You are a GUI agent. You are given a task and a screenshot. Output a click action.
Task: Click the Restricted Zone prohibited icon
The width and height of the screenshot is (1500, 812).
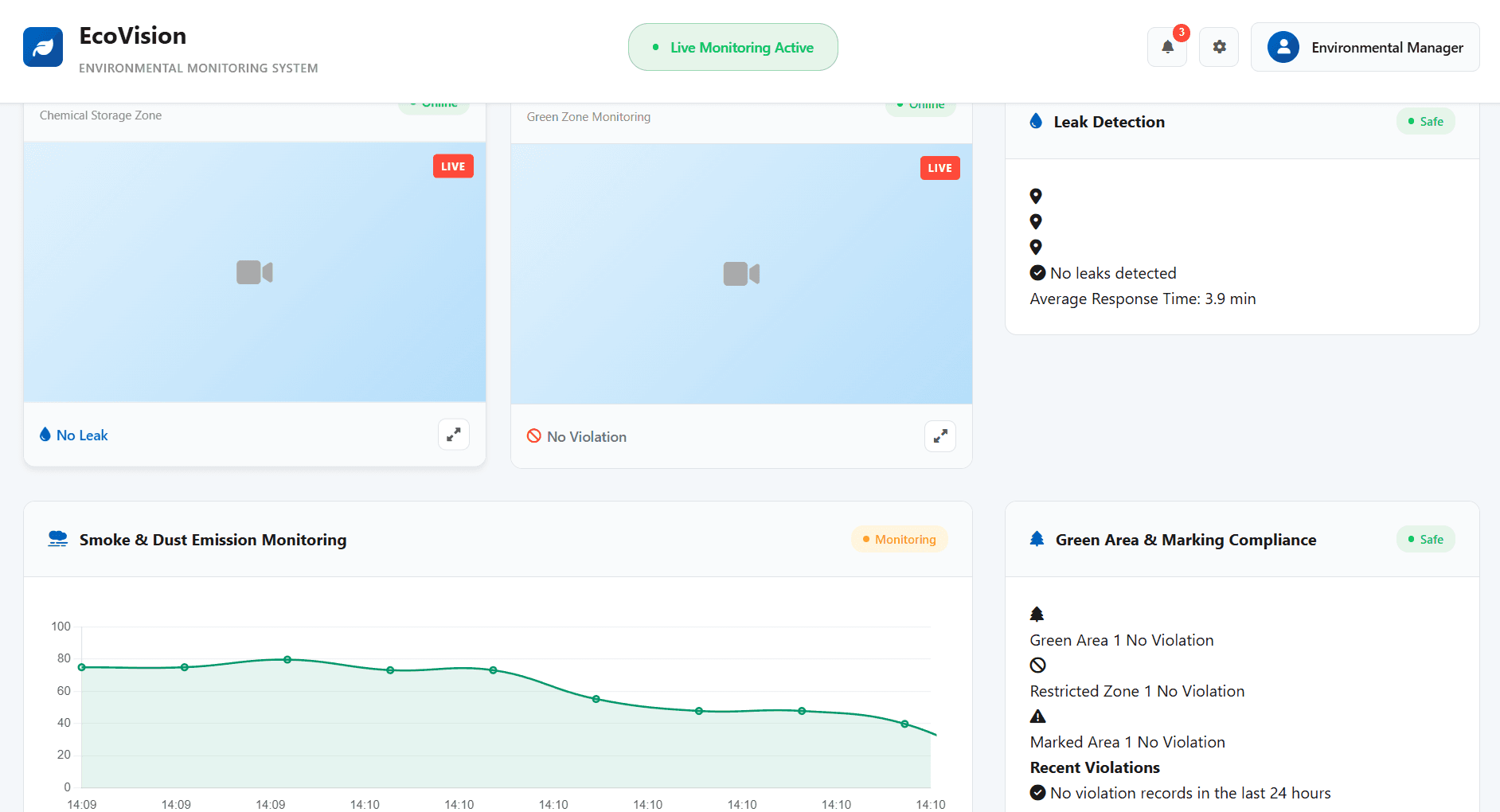coord(1037,666)
